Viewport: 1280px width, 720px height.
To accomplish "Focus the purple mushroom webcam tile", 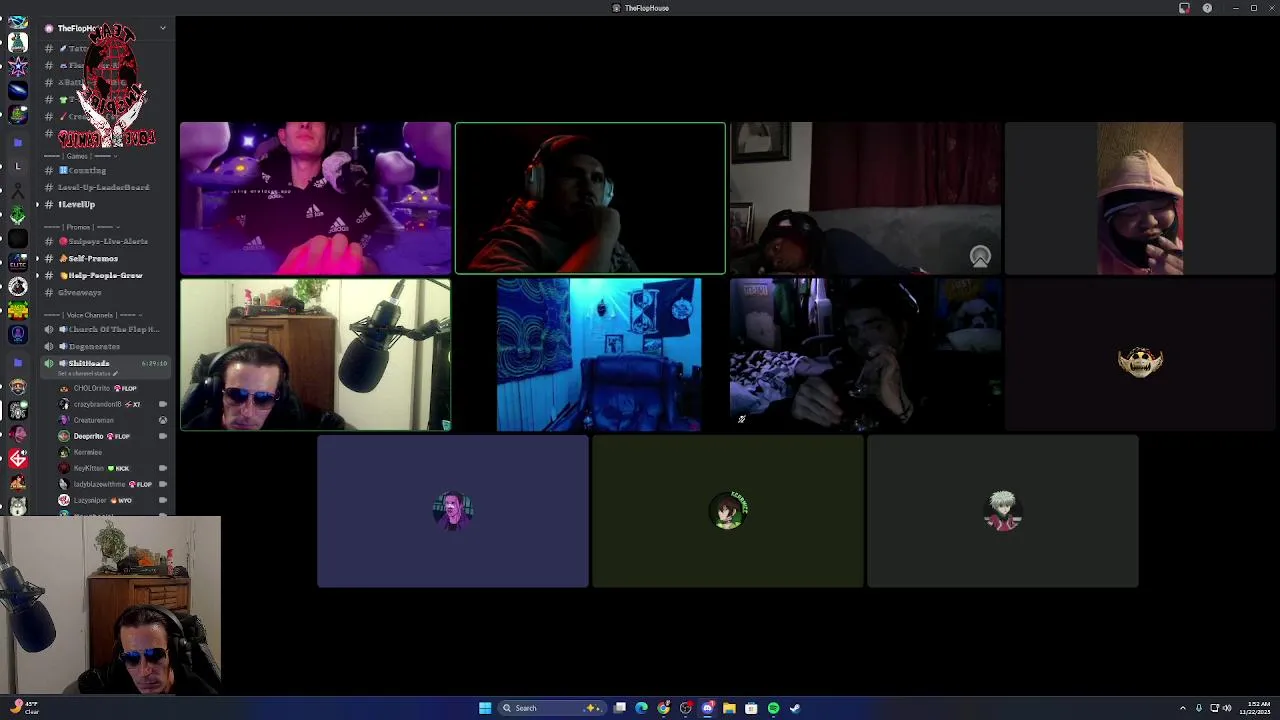I will pyautogui.click(x=315, y=198).
